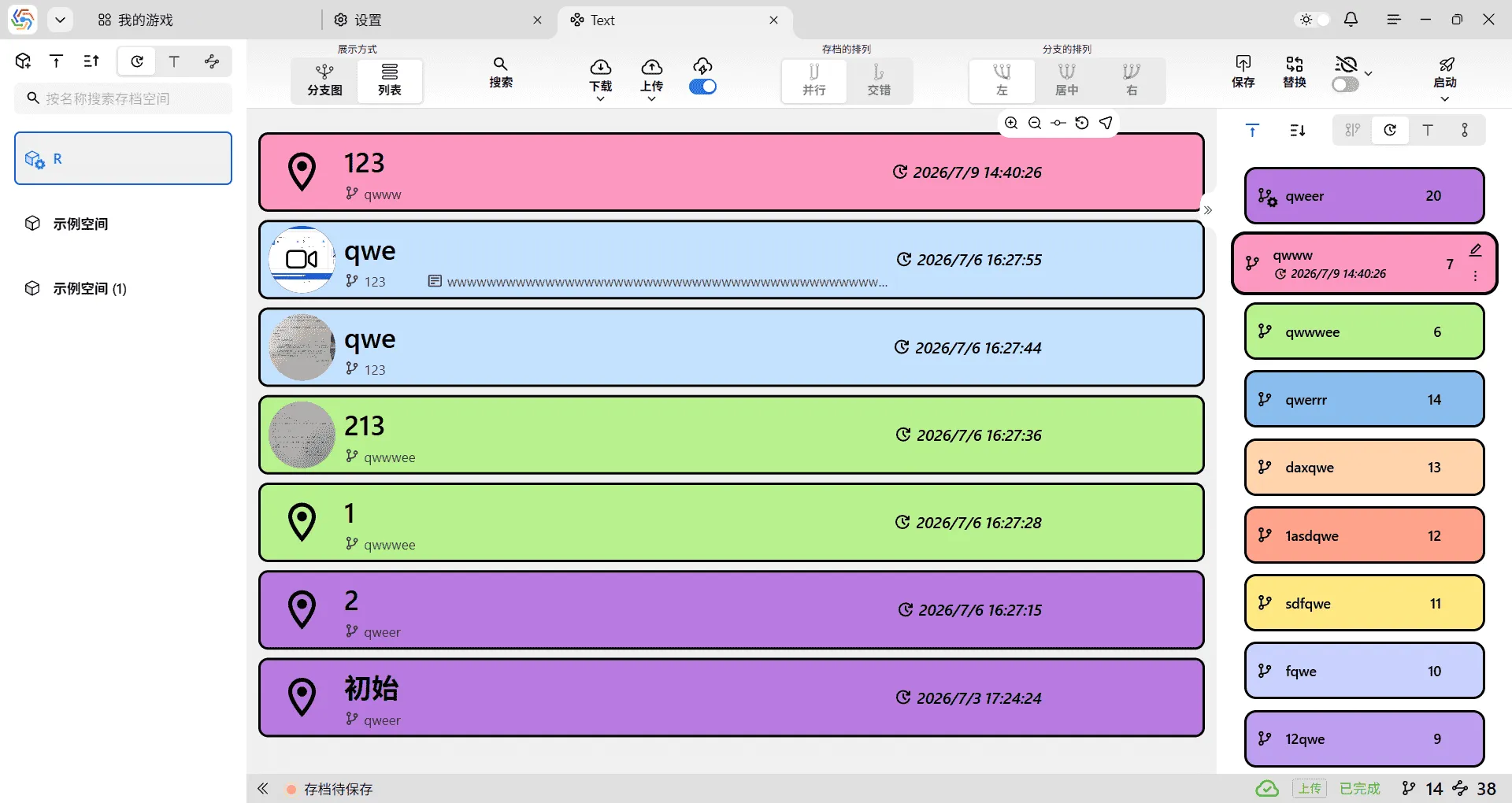The width and height of the screenshot is (1512, 803).
Task: Click the branch panel move-to-top icon
Action: [1252, 131]
